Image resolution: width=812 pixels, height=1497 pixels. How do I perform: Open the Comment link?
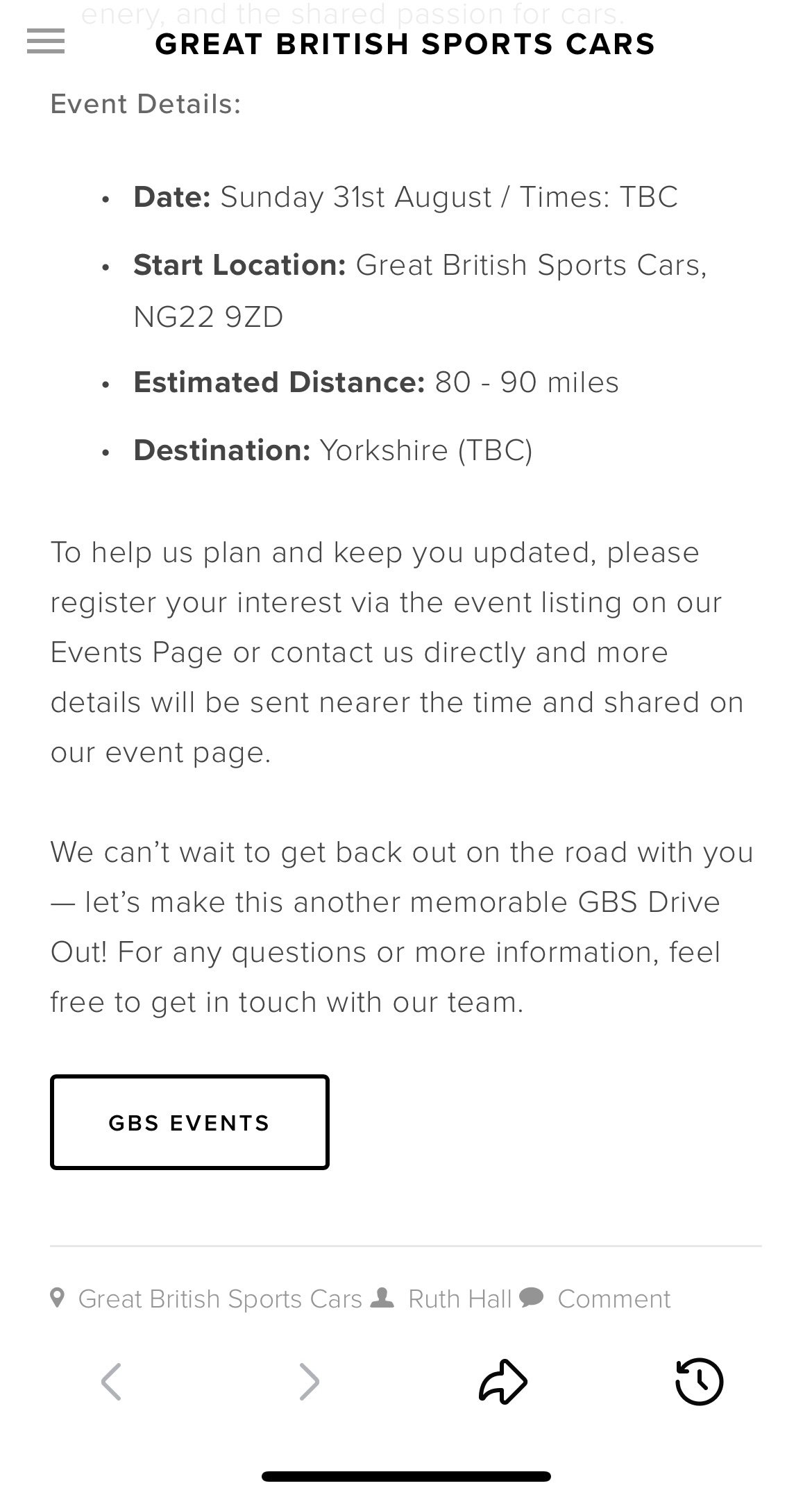pyautogui.click(x=614, y=1299)
